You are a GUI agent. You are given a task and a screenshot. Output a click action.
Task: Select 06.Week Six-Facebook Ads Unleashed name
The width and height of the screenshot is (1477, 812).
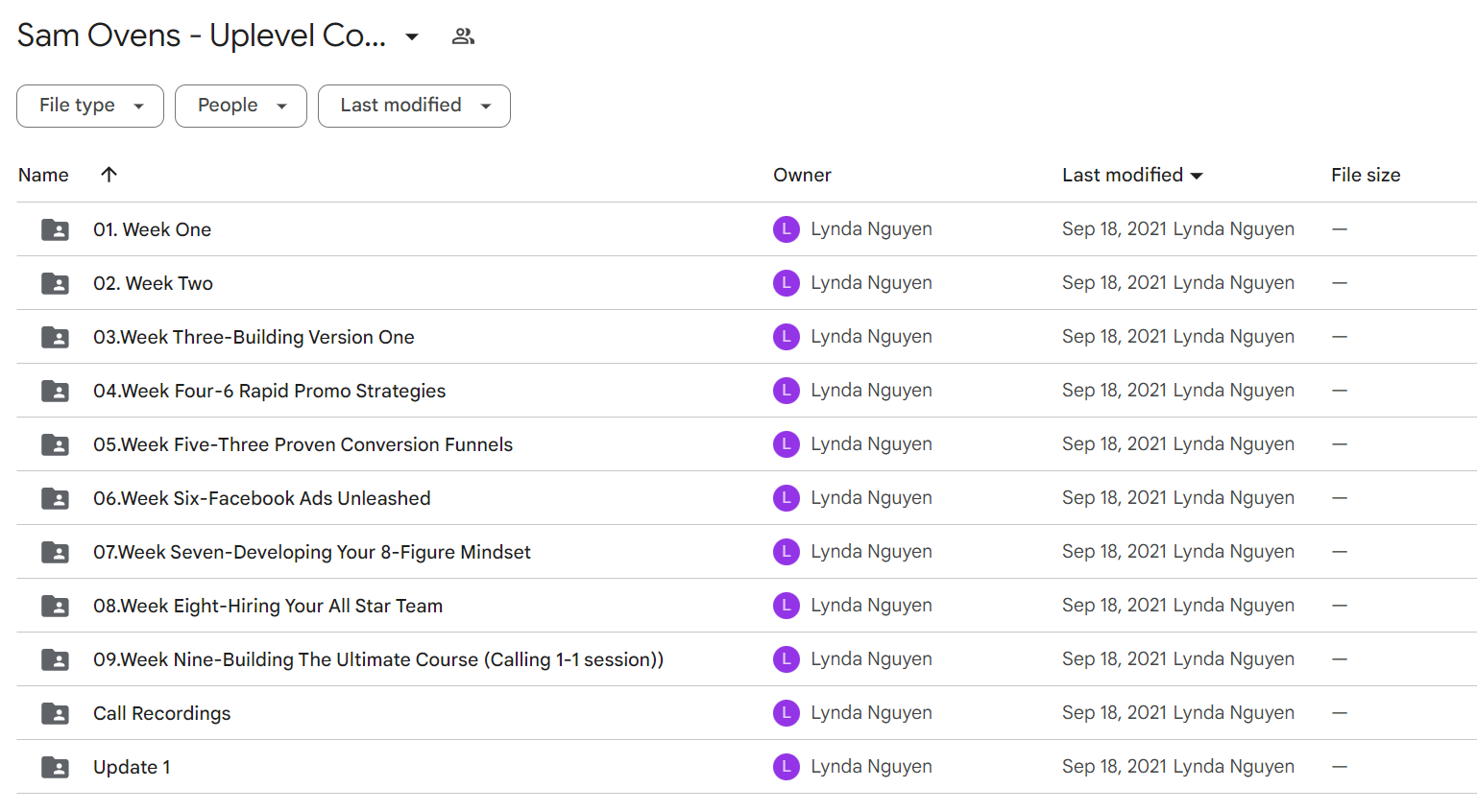pyautogui.click(x=261, y=498)
